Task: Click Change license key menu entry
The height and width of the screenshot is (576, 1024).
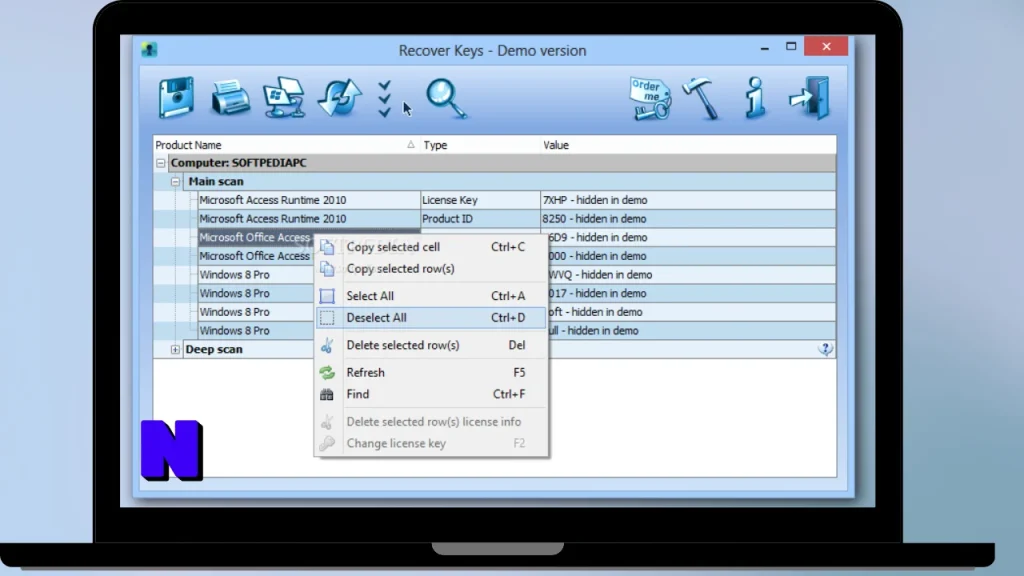Action: tap(430, 443)
